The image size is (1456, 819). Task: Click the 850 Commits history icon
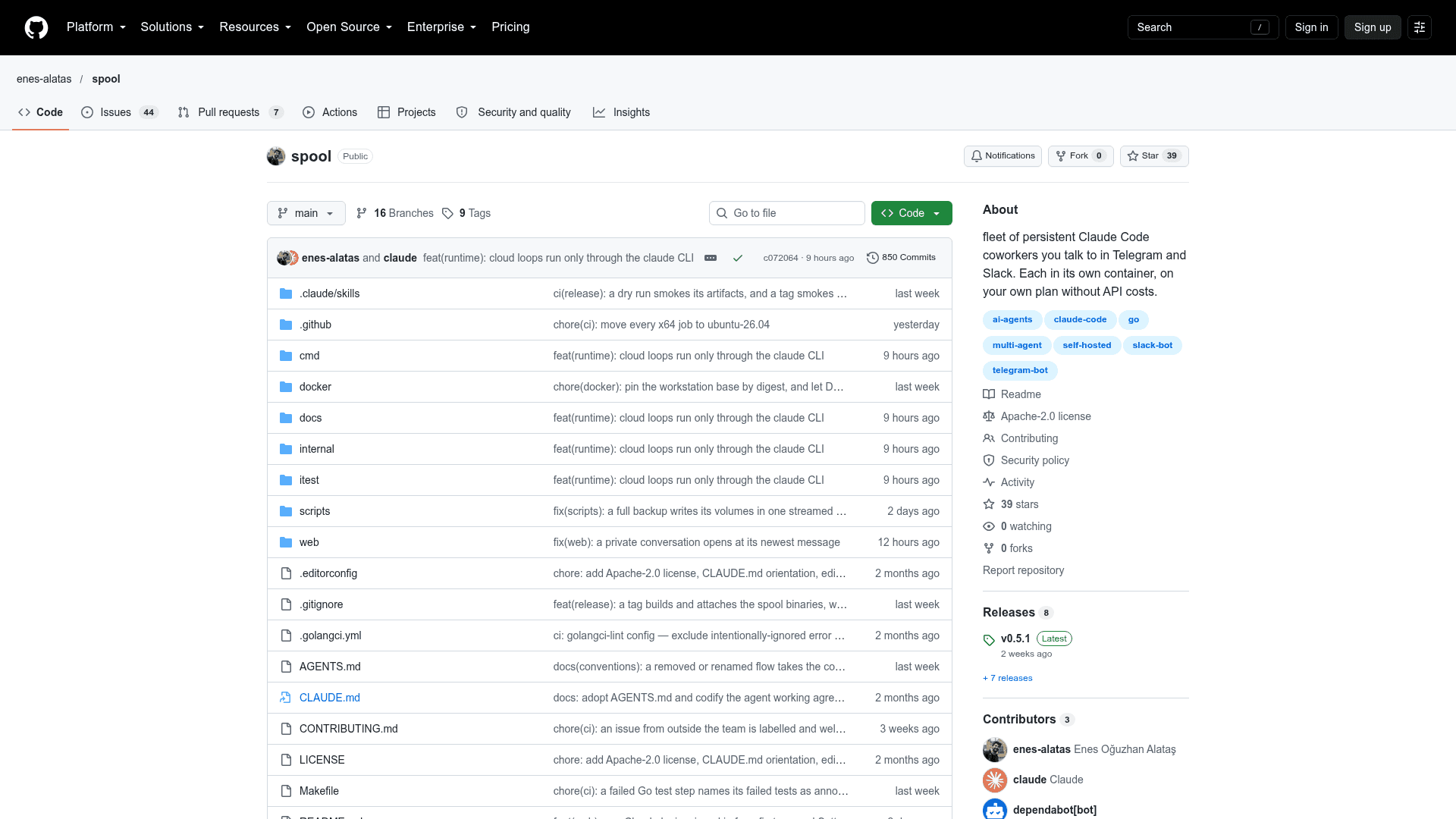(873, 258)
